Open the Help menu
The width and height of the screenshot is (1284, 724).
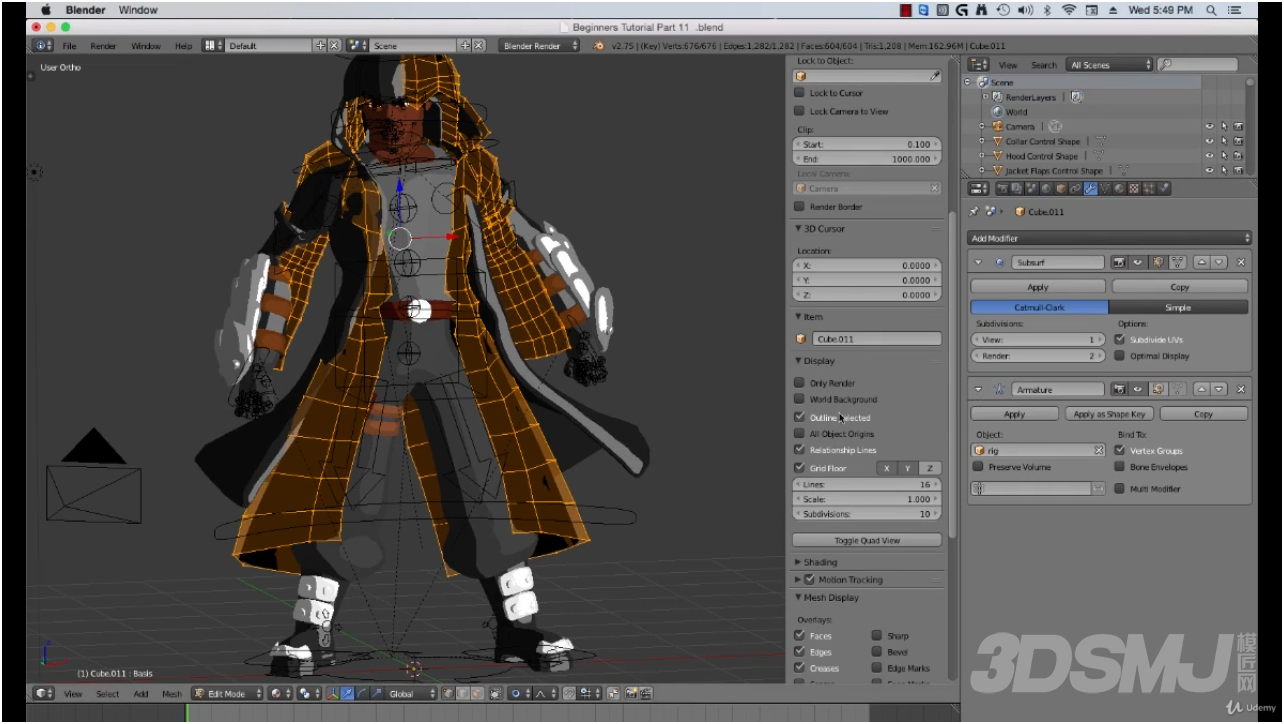(x=183, y=46)
